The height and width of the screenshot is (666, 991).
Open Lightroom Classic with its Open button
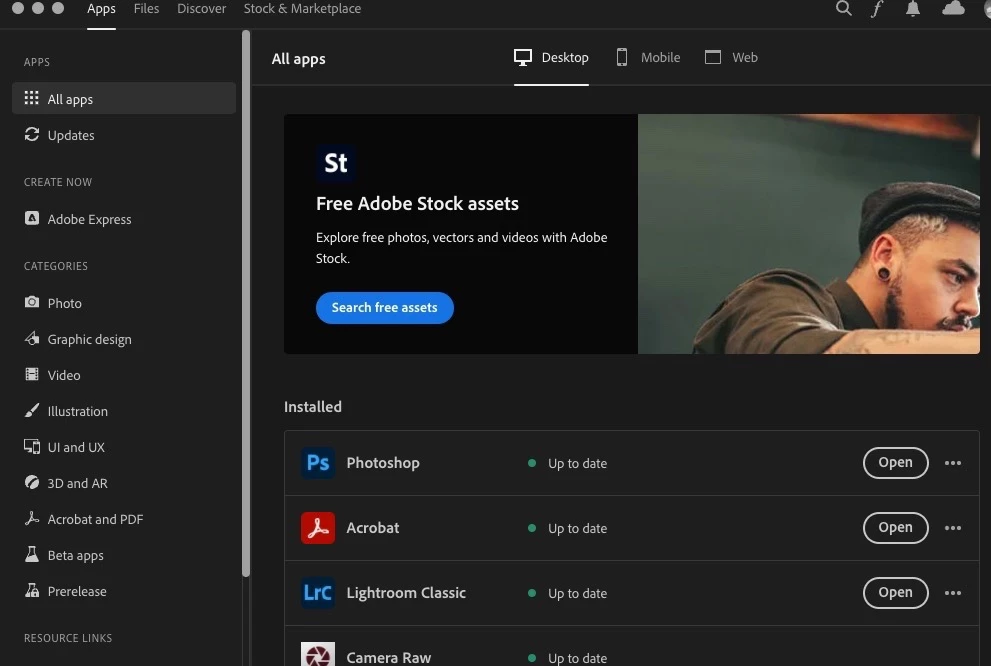point(895,593)
